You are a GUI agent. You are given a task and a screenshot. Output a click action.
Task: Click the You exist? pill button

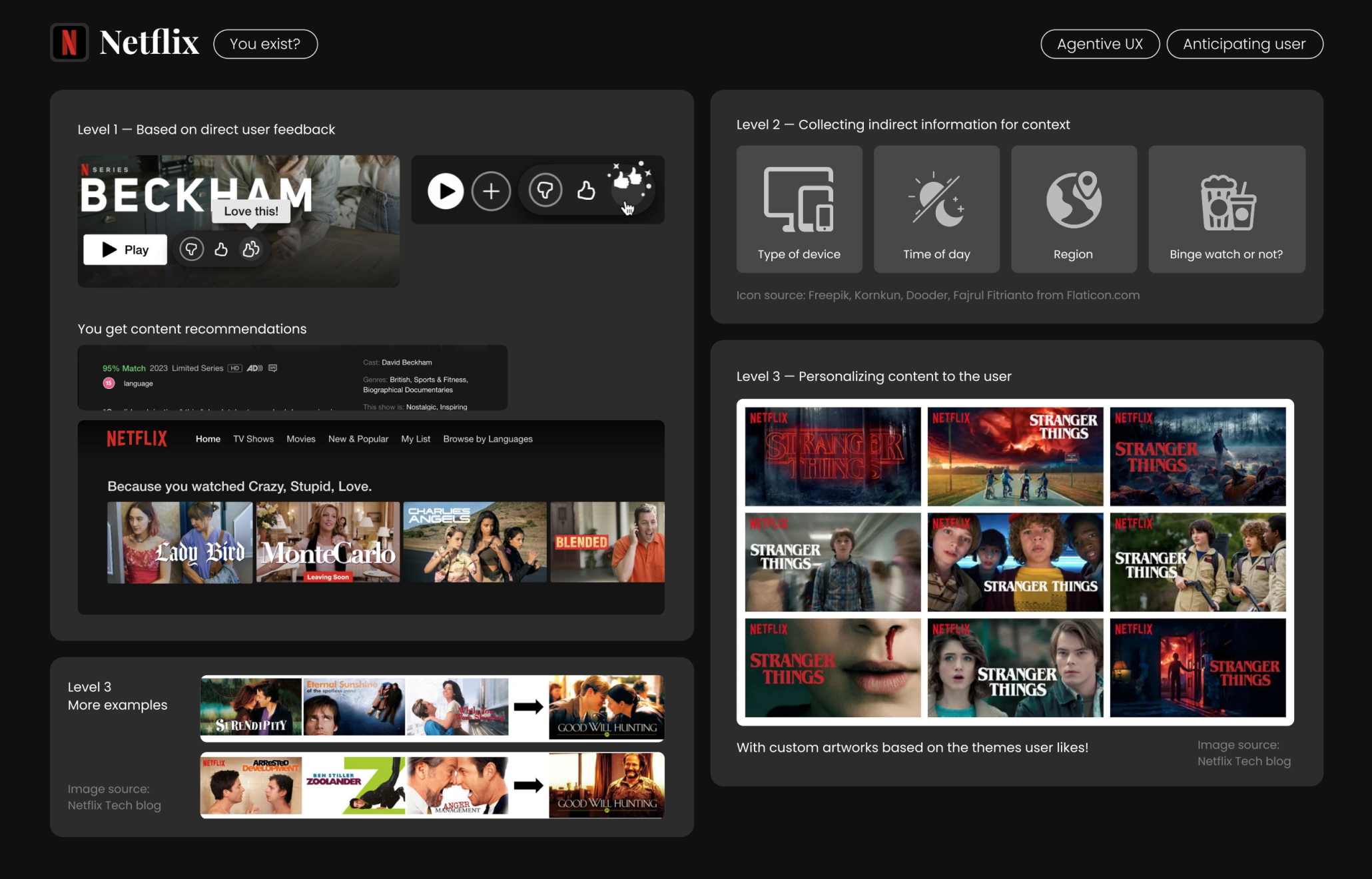pyautogui.click(x=265, y=44)
